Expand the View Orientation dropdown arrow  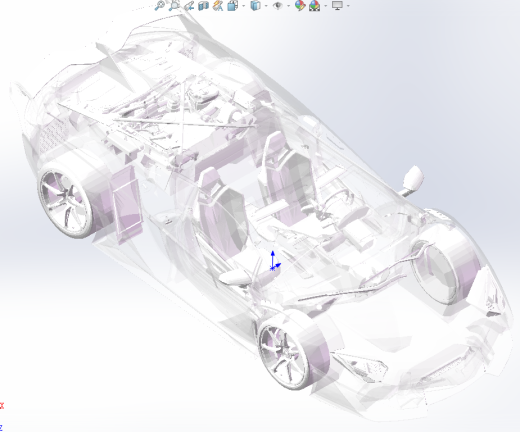pos(243,6)
